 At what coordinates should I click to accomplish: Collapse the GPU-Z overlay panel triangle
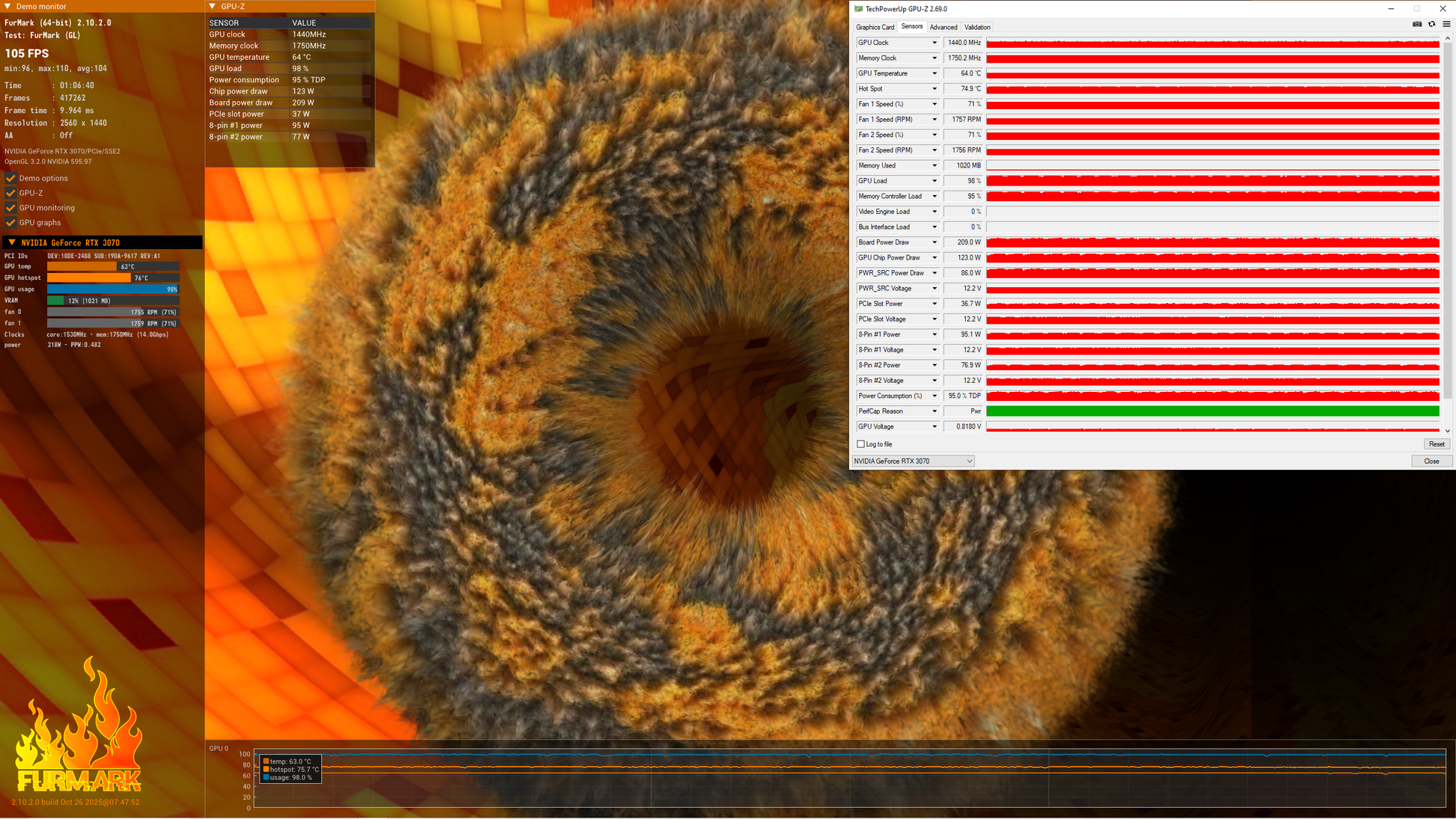coord(212,6)
